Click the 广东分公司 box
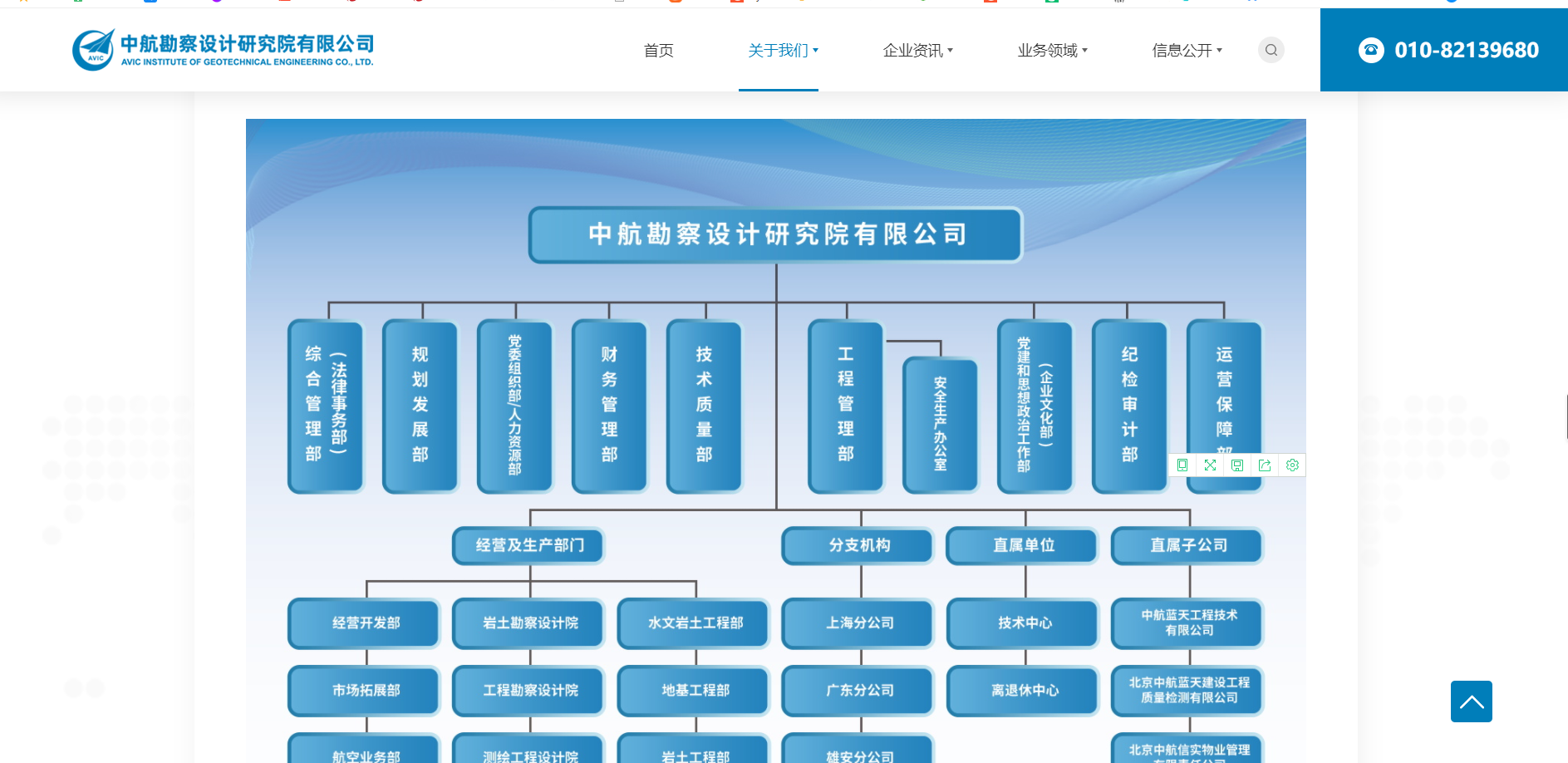Image resolution: width=1568 pixels, height=763 pixels. 859,691
